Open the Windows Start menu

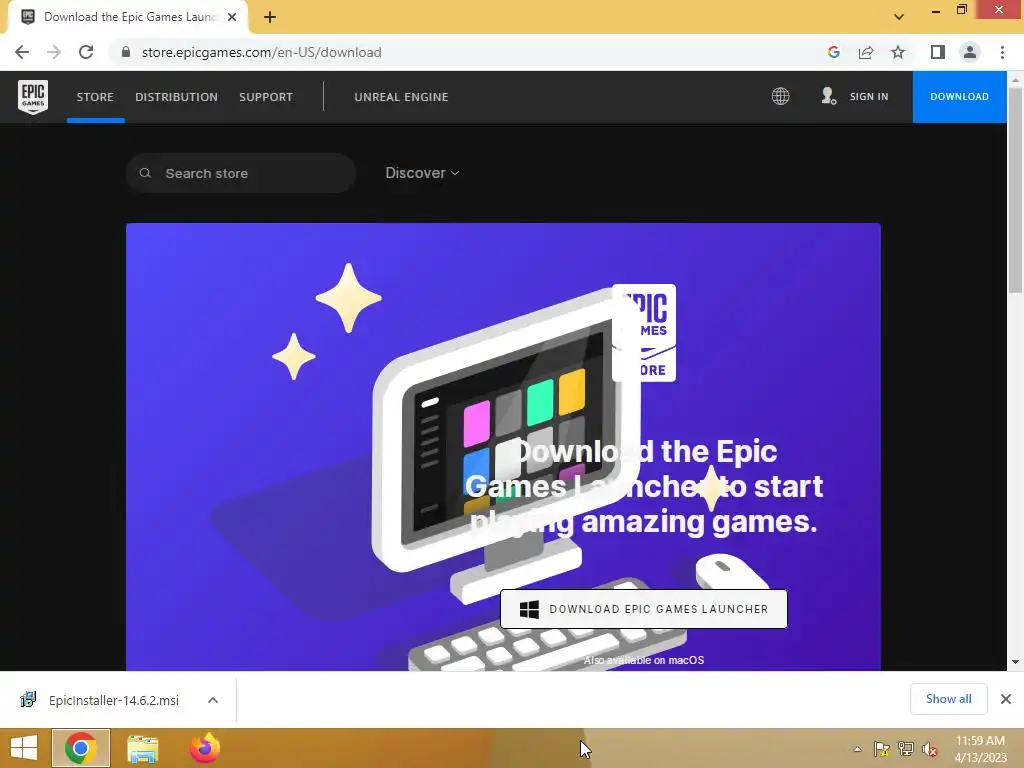tap(24, 748)
